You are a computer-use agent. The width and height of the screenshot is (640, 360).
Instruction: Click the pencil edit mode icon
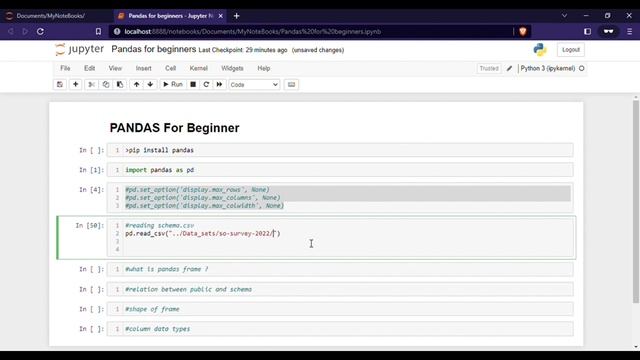509,69
